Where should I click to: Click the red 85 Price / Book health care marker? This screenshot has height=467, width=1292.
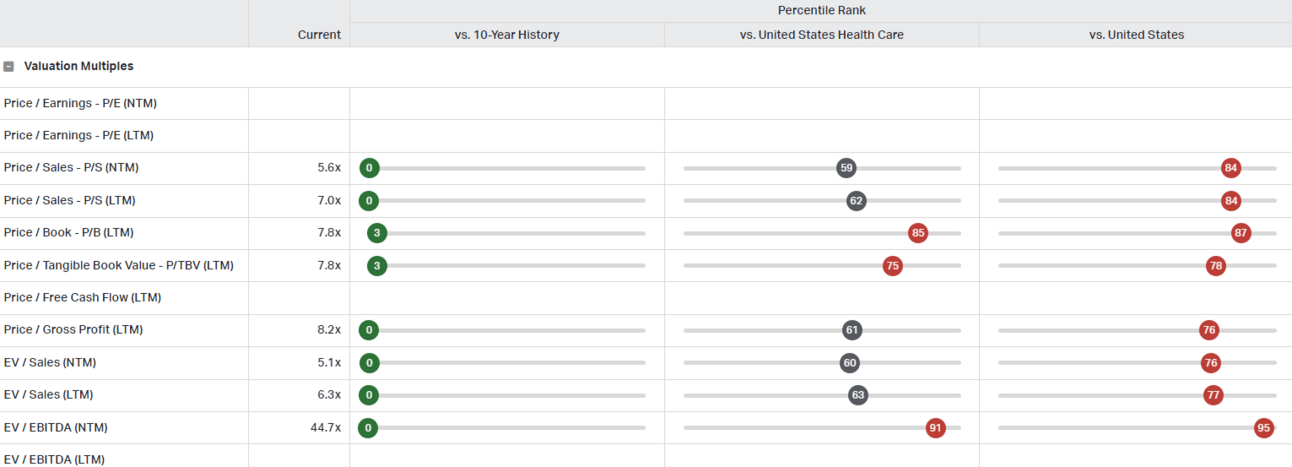pos(918,233)
